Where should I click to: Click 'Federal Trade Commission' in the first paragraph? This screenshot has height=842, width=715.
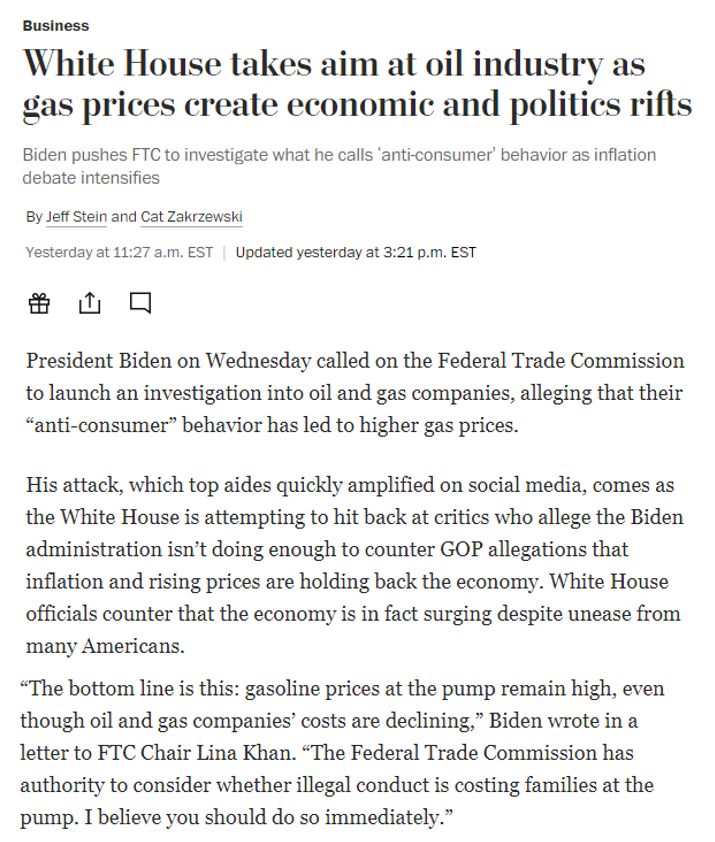pos(561,360)
